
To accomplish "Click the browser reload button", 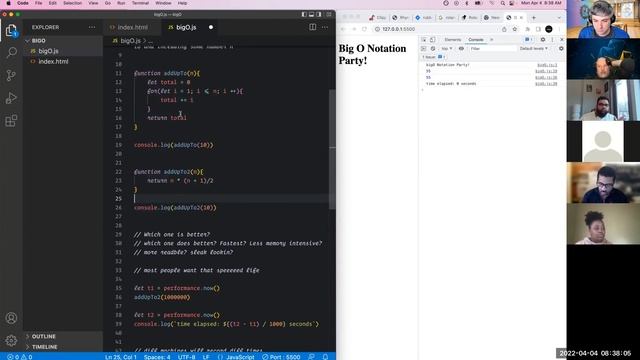I will [x=364, y=29].
